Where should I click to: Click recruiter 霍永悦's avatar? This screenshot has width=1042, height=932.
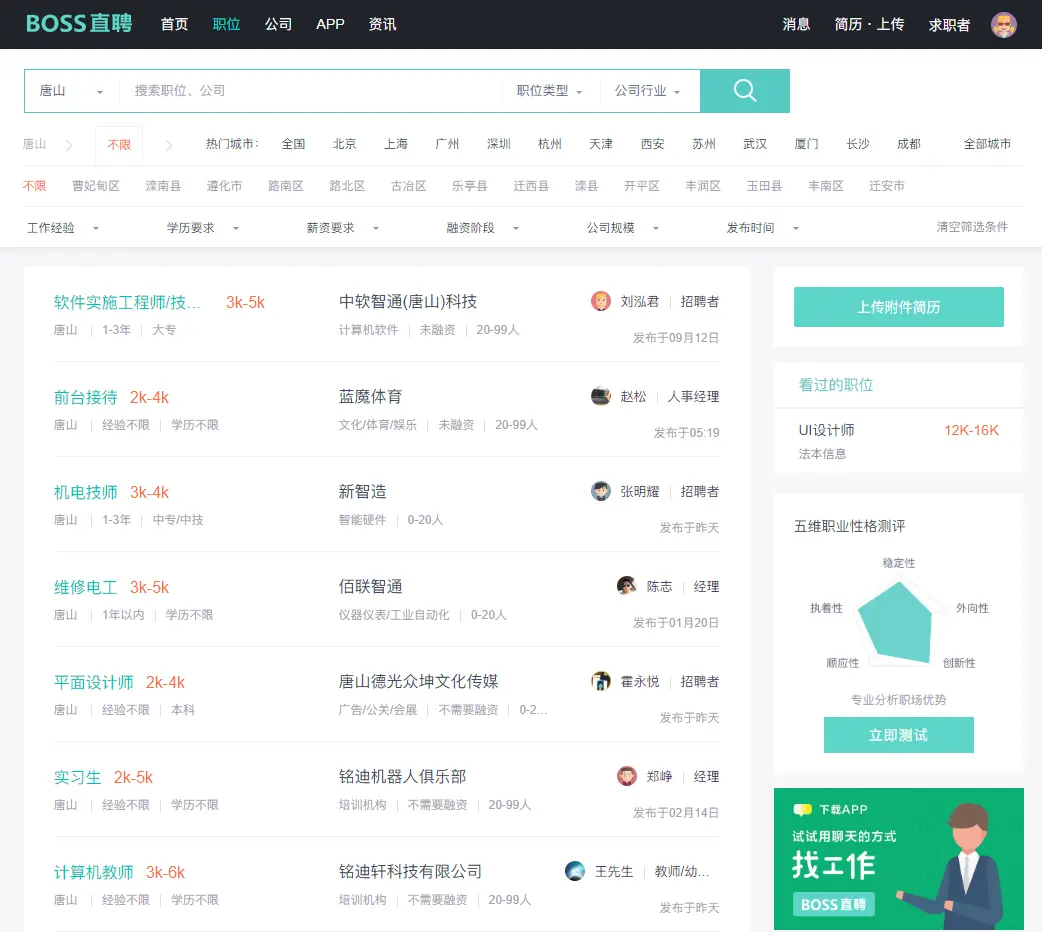tap(601, 681)
